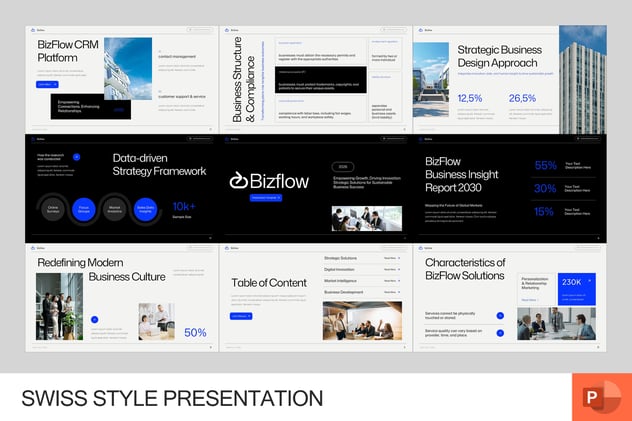Click the '50%' statistic
The image size is (632, 421).
click(x=195, y=332)
